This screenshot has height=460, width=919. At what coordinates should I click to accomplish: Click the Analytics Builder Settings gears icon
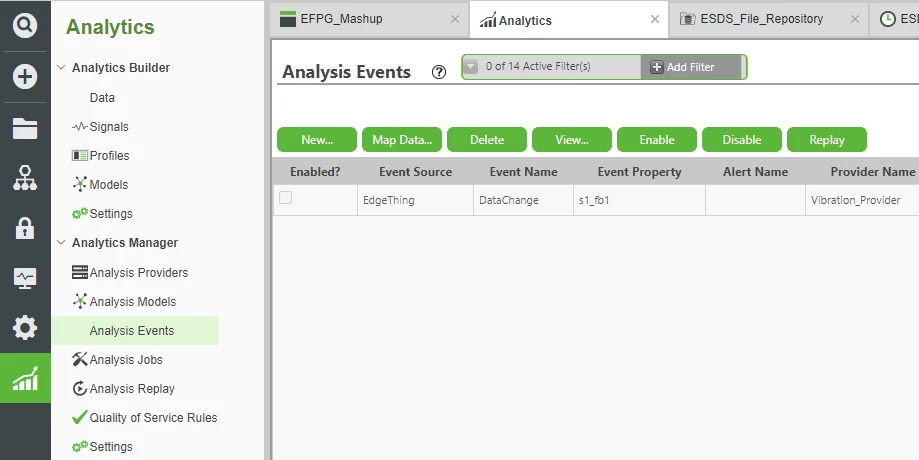click(80, 213)
